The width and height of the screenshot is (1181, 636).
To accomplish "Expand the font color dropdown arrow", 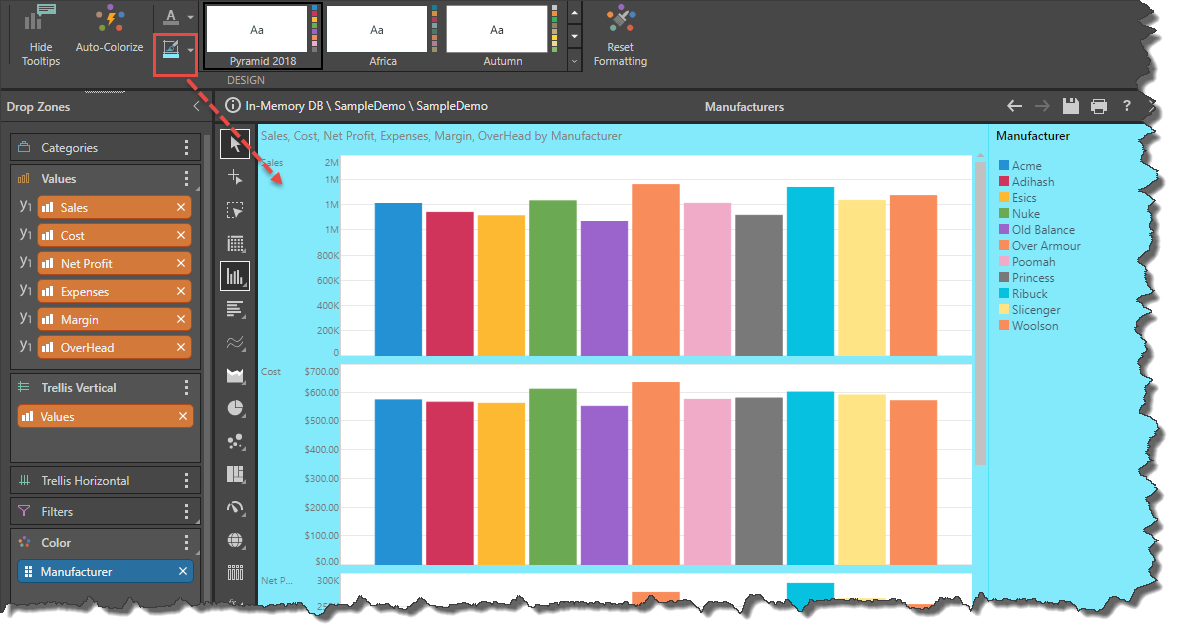I will 190,17.
